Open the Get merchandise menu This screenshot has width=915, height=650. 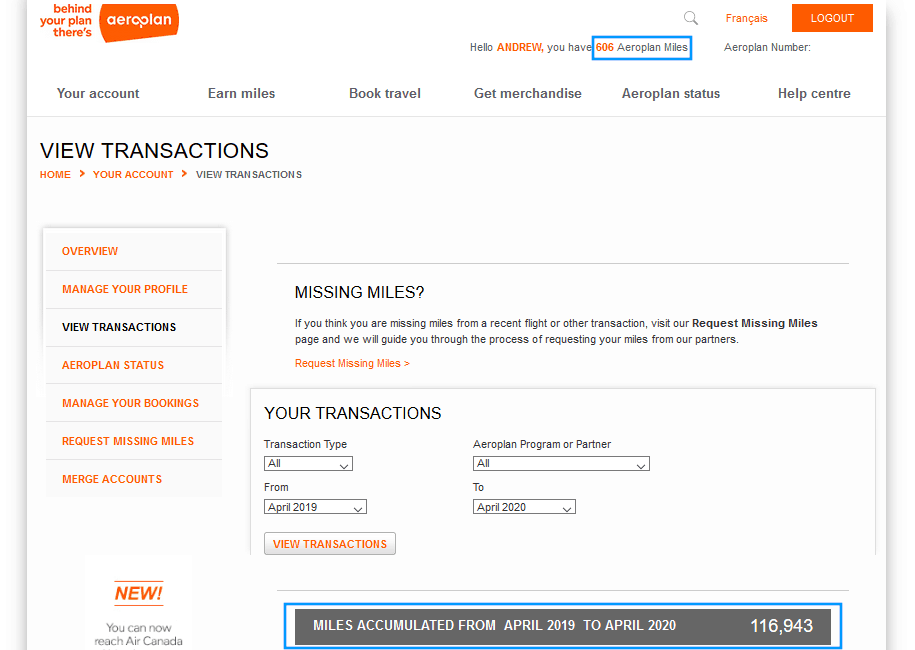pos(528,93)
